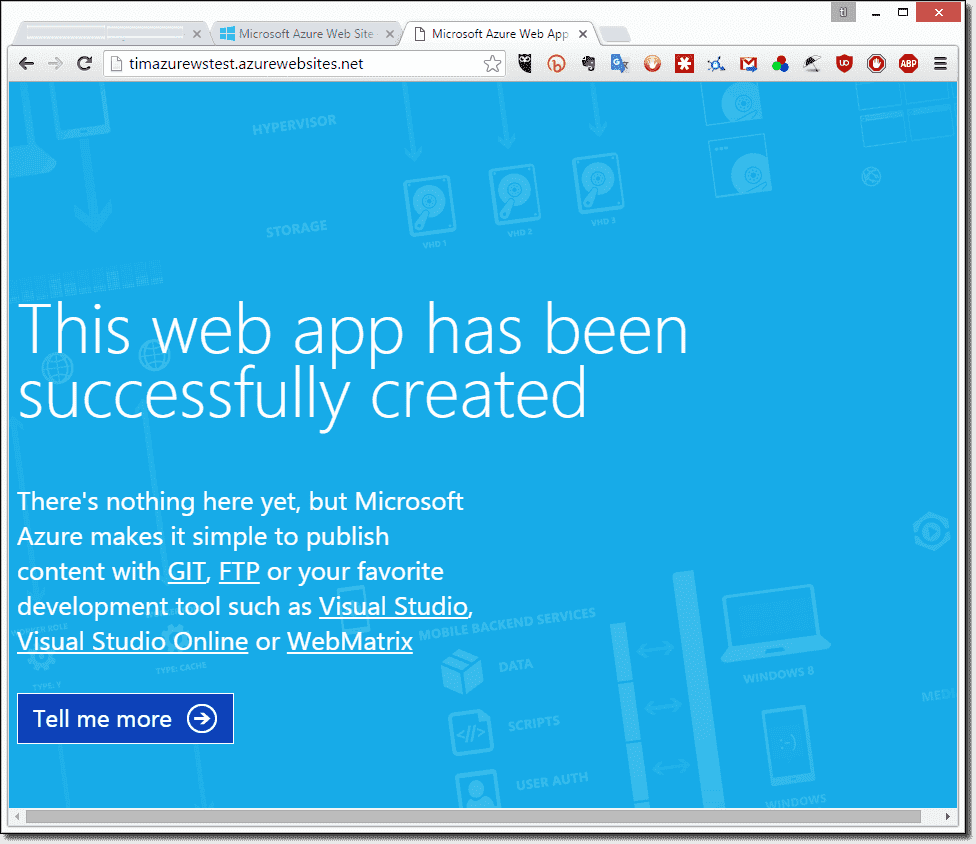The height and width of the screenshot is (844, 976).
Task: Click the page icon beside the URL
Action: (x=116, y=63)
